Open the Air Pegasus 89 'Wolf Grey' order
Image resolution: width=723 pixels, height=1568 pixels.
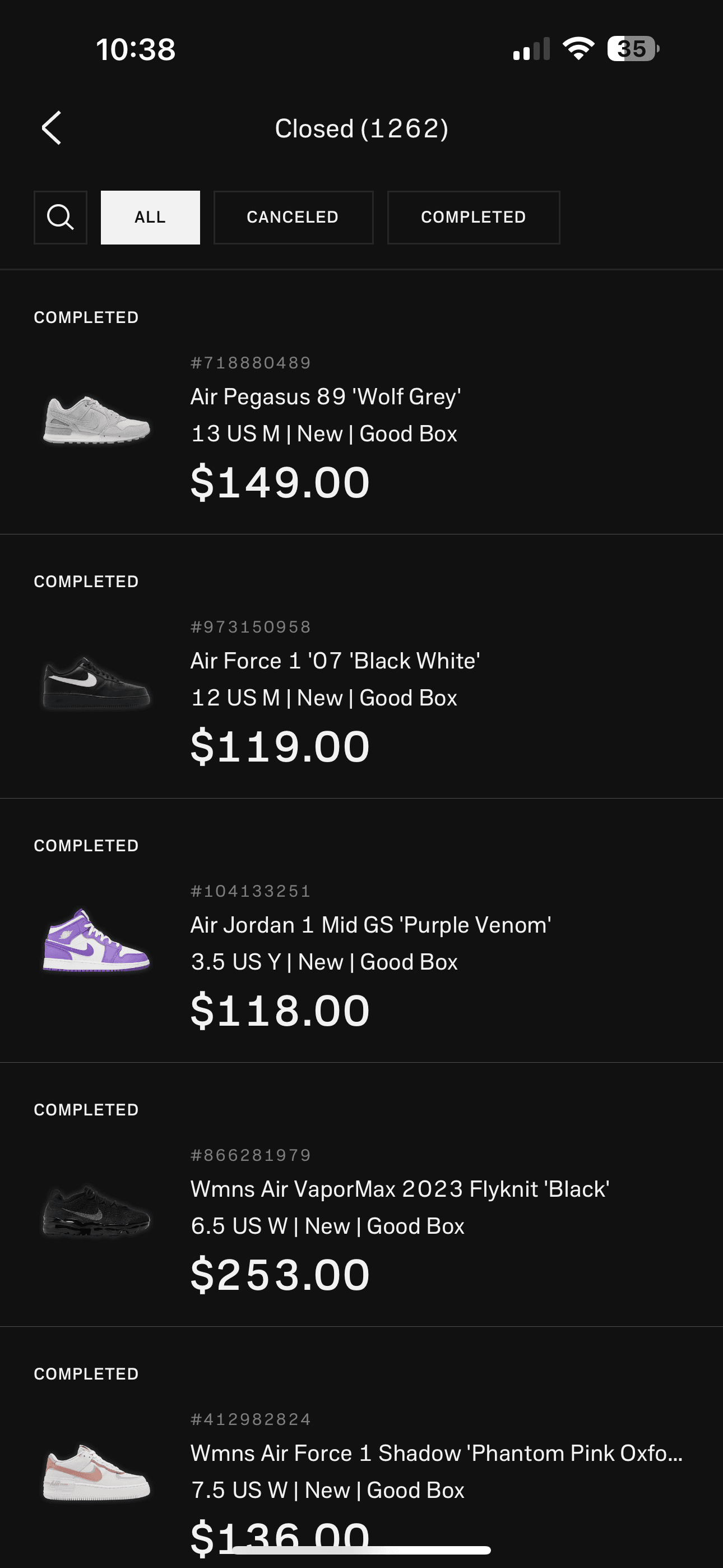tap(361, 402)
